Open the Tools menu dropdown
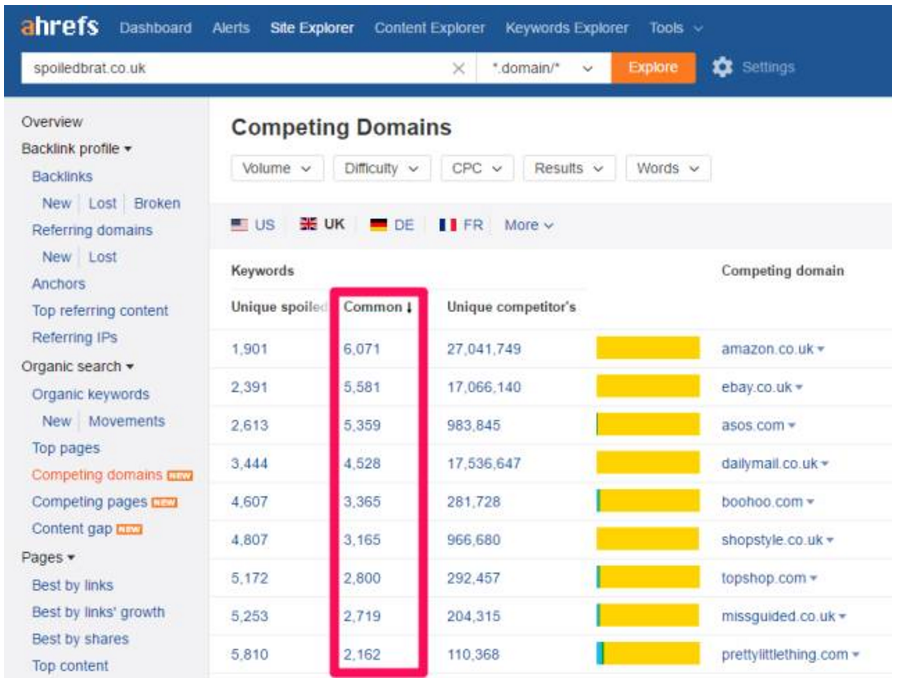This screenshot has height=689, width=898. coord(676,28)
